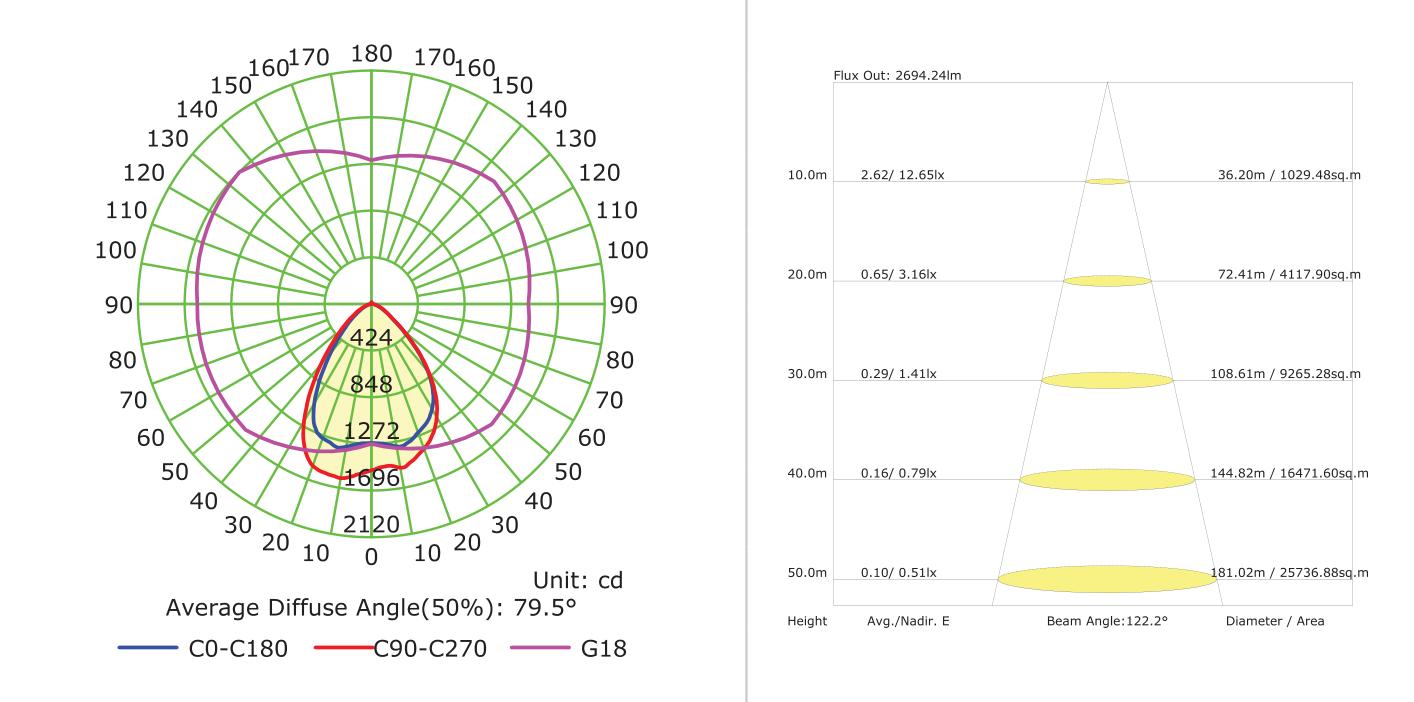
Task: Click the Height column header
Action: pyautogui.click(x=807, y=621)
